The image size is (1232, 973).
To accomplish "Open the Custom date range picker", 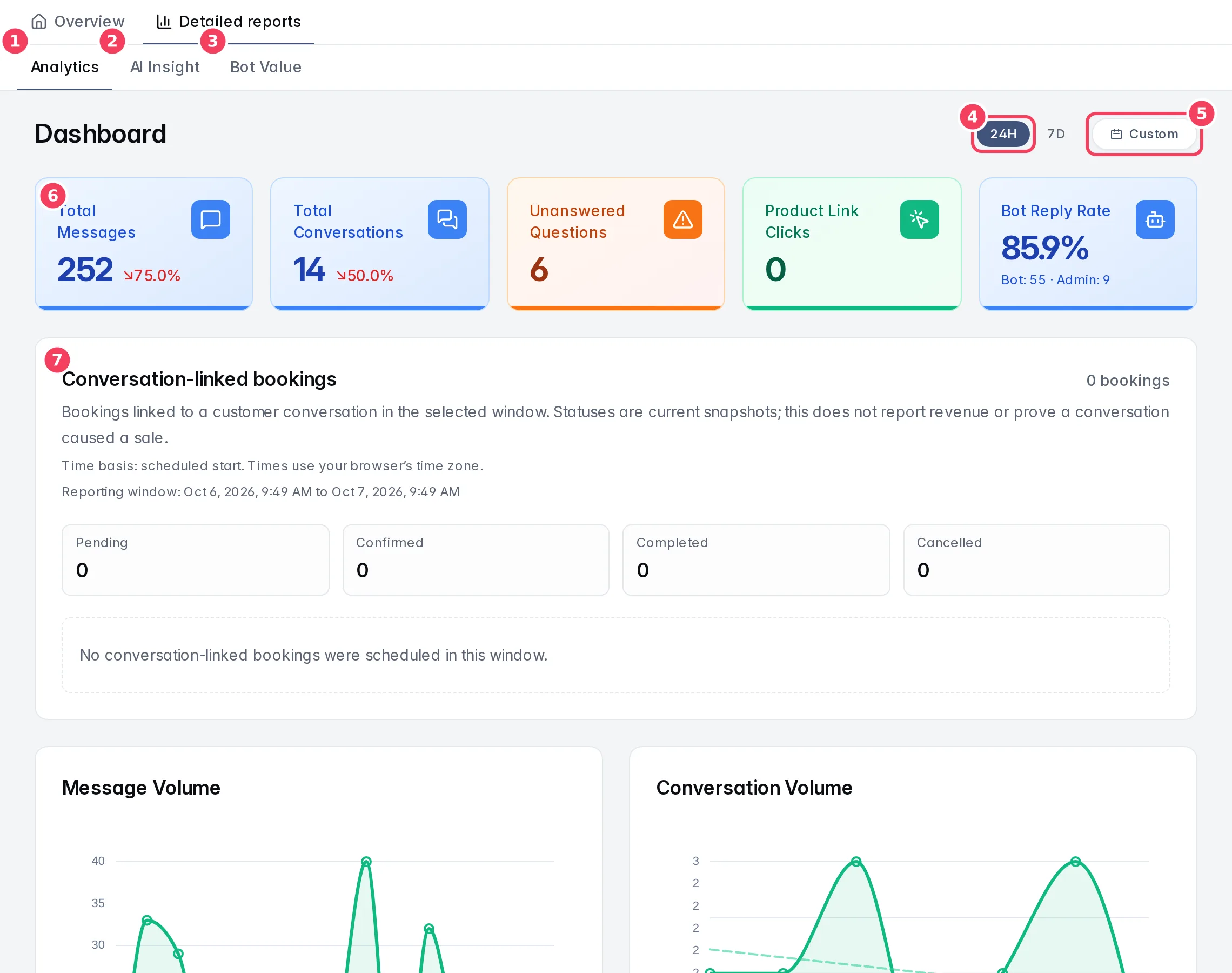I will 1144,134.
